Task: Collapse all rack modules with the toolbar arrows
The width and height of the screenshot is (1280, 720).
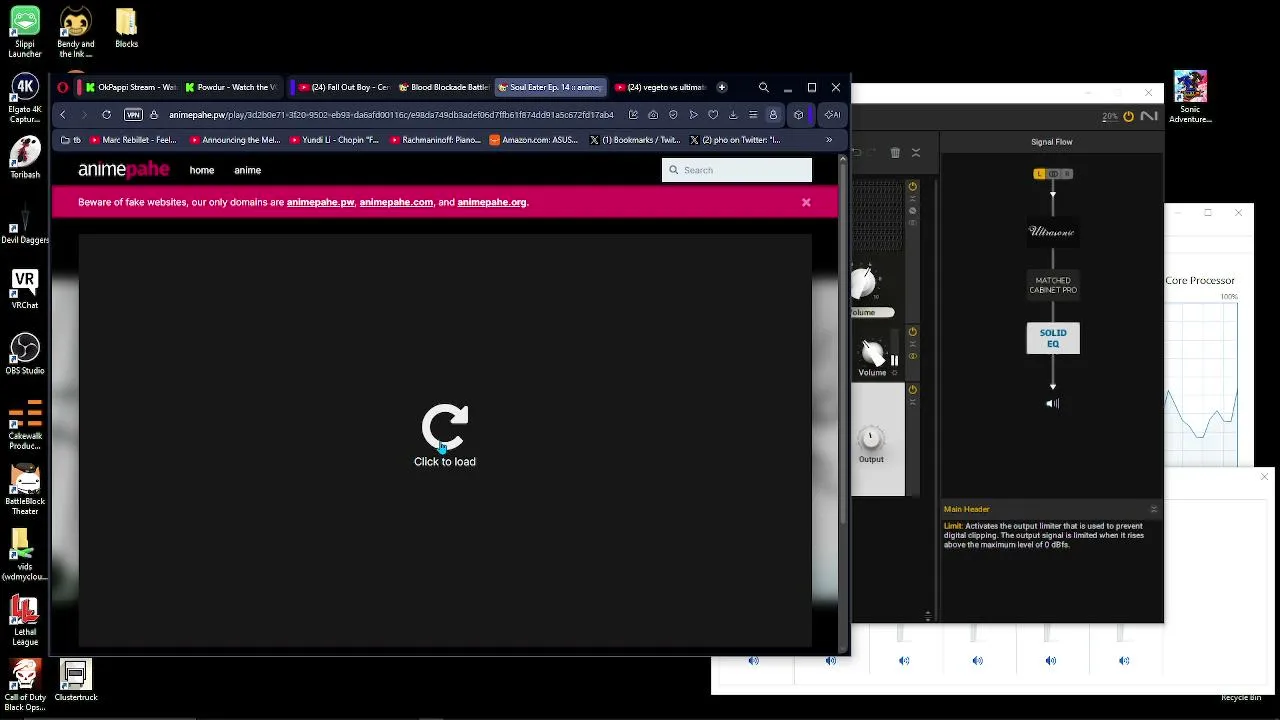Action: 916,153
